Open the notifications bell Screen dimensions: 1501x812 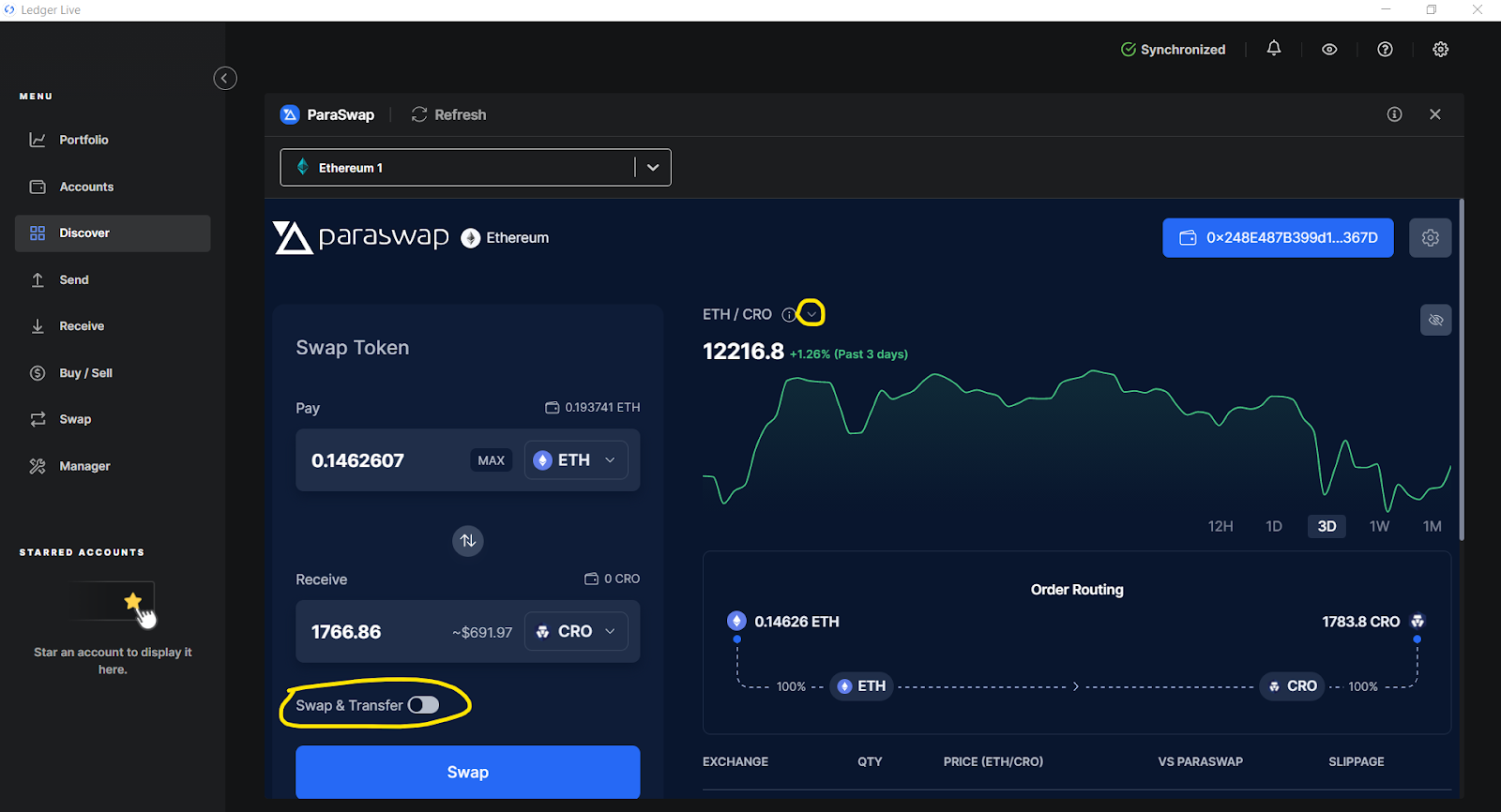(1274, 49)
